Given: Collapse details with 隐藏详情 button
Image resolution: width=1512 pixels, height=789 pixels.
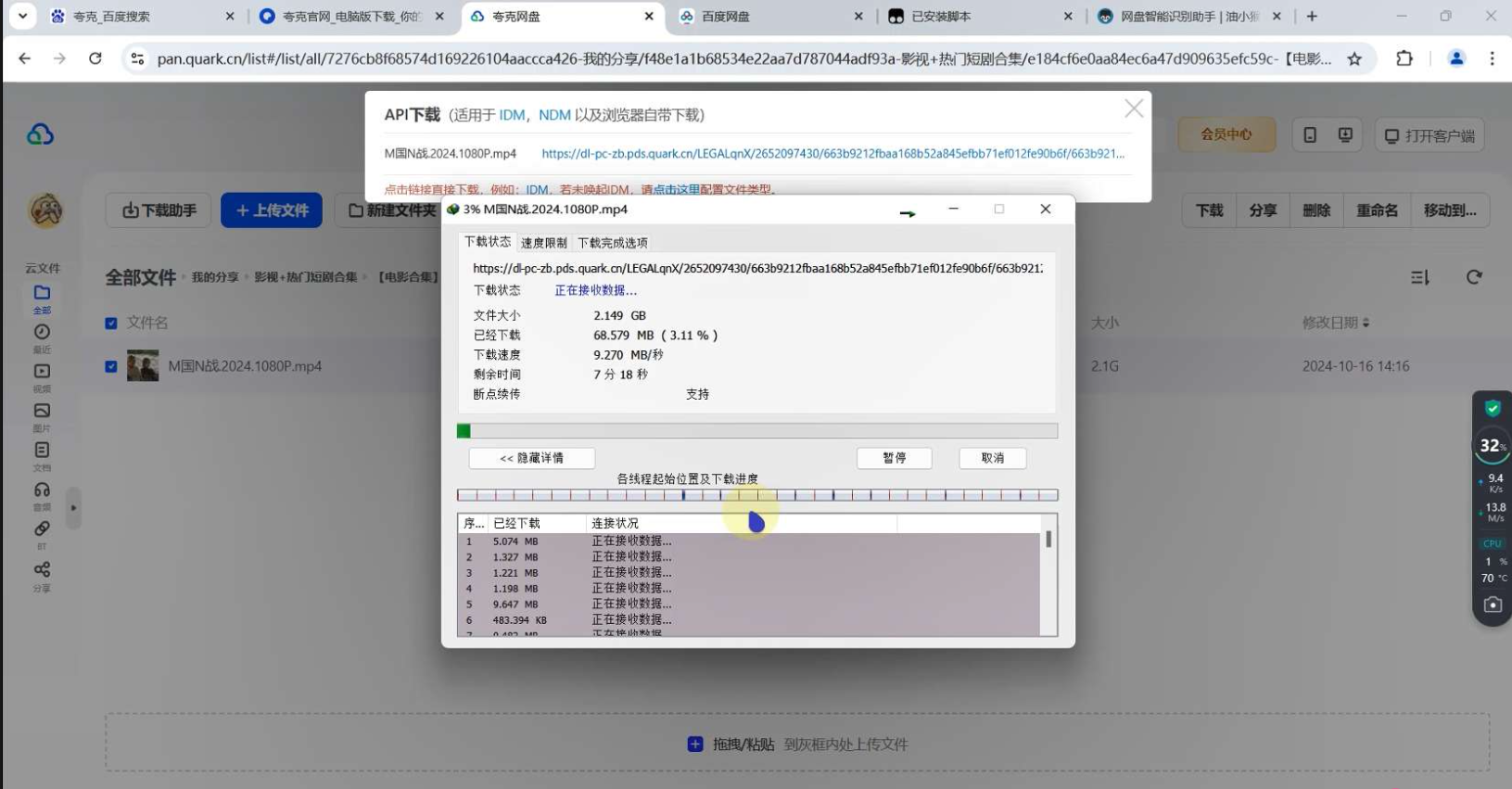Looking at the screenshot, I should tap(531, 458).
